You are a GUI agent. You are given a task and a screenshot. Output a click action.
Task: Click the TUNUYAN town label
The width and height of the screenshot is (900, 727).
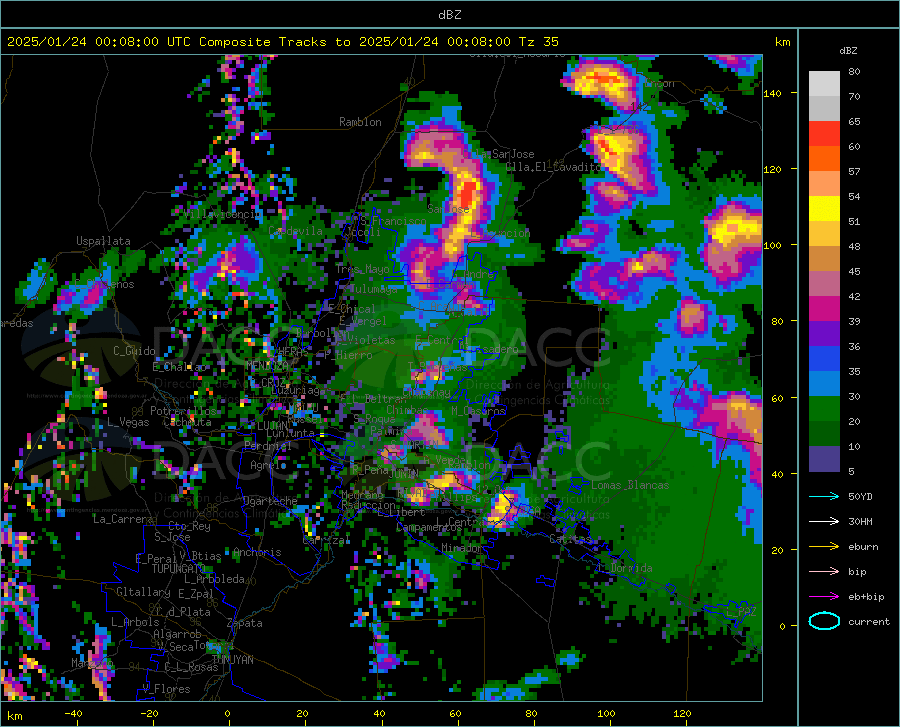[x=232, y=660]
